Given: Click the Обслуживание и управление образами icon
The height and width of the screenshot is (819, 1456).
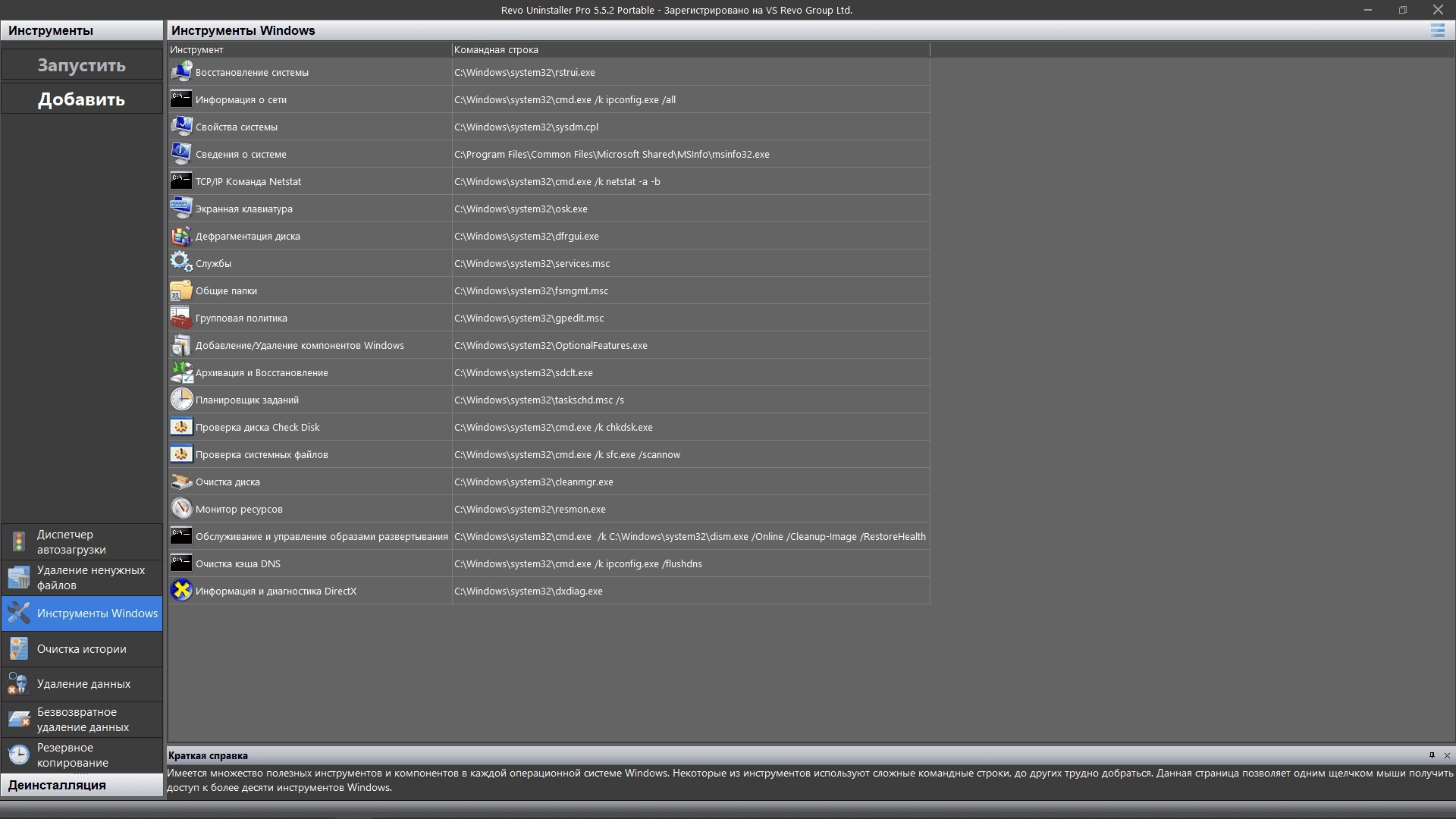Looking at the screenshot, I should 181,536.
